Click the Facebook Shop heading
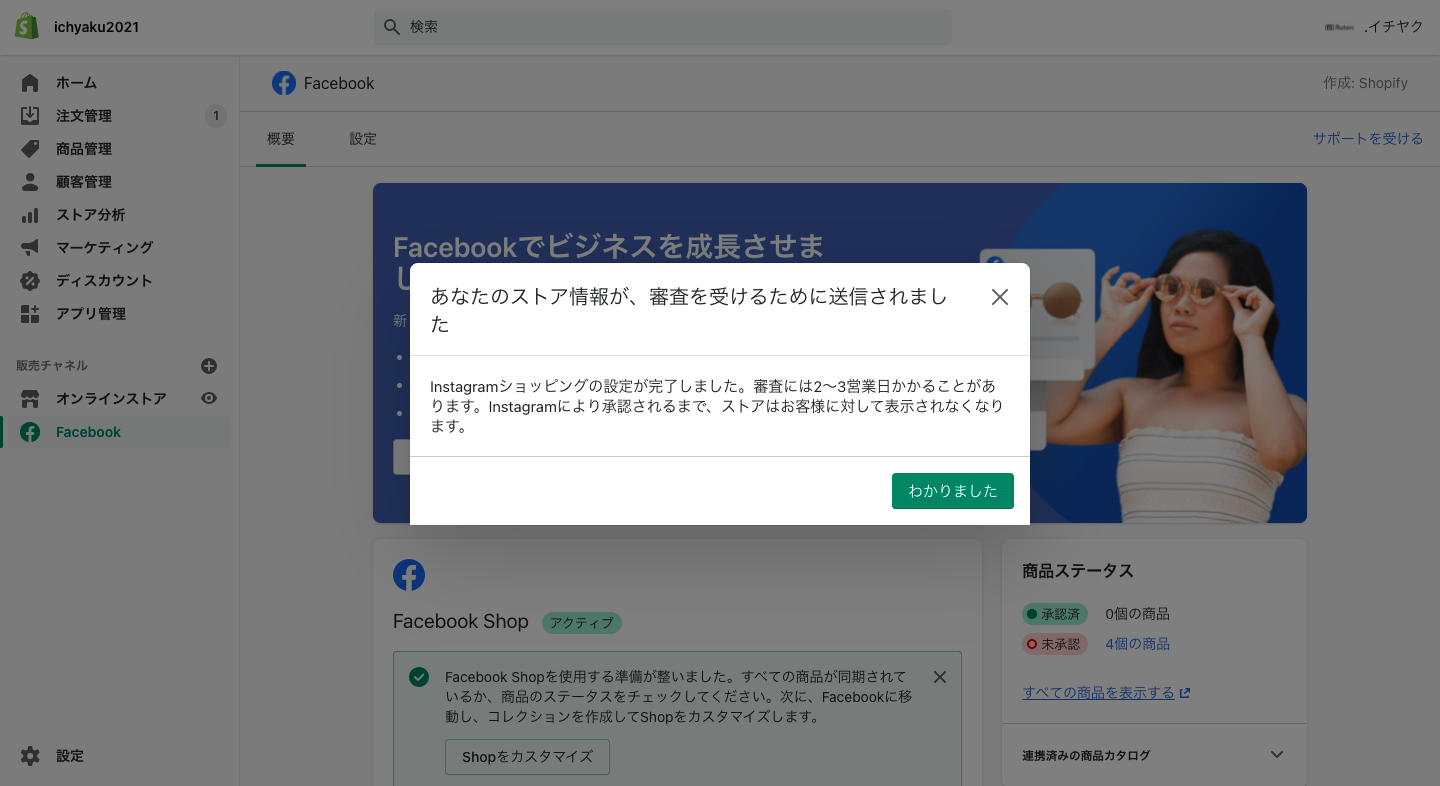Screen dimensions: 1440x786 point(461,622)
